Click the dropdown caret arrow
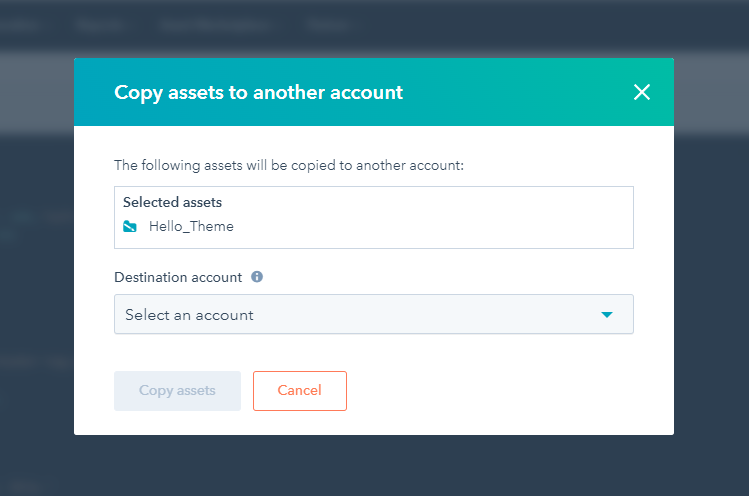Image resolution: width=749 pixels, height=496 pixels. coord(606,315)
